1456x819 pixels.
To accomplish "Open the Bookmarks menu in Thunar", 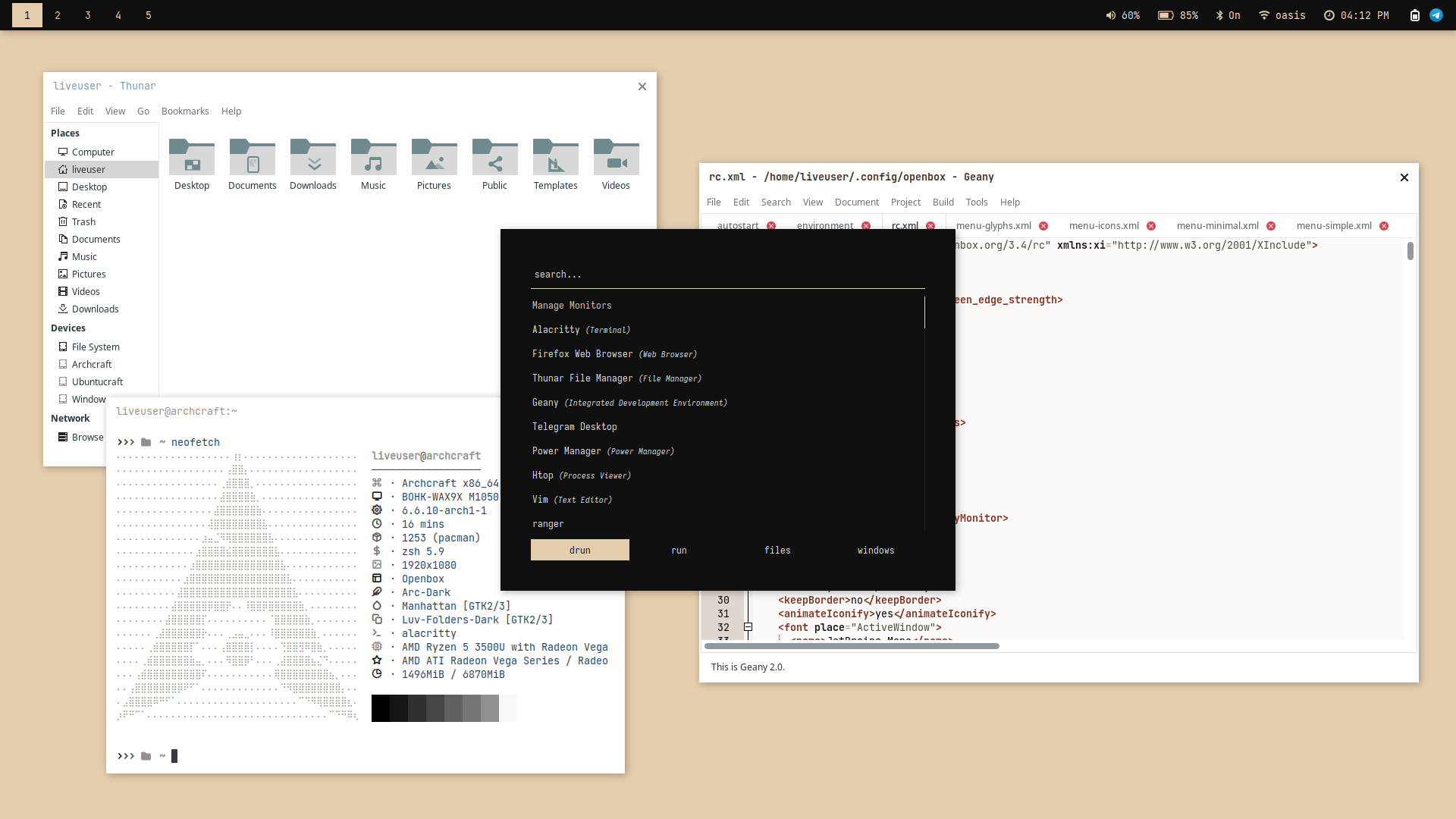I will [x=185, y=111].
